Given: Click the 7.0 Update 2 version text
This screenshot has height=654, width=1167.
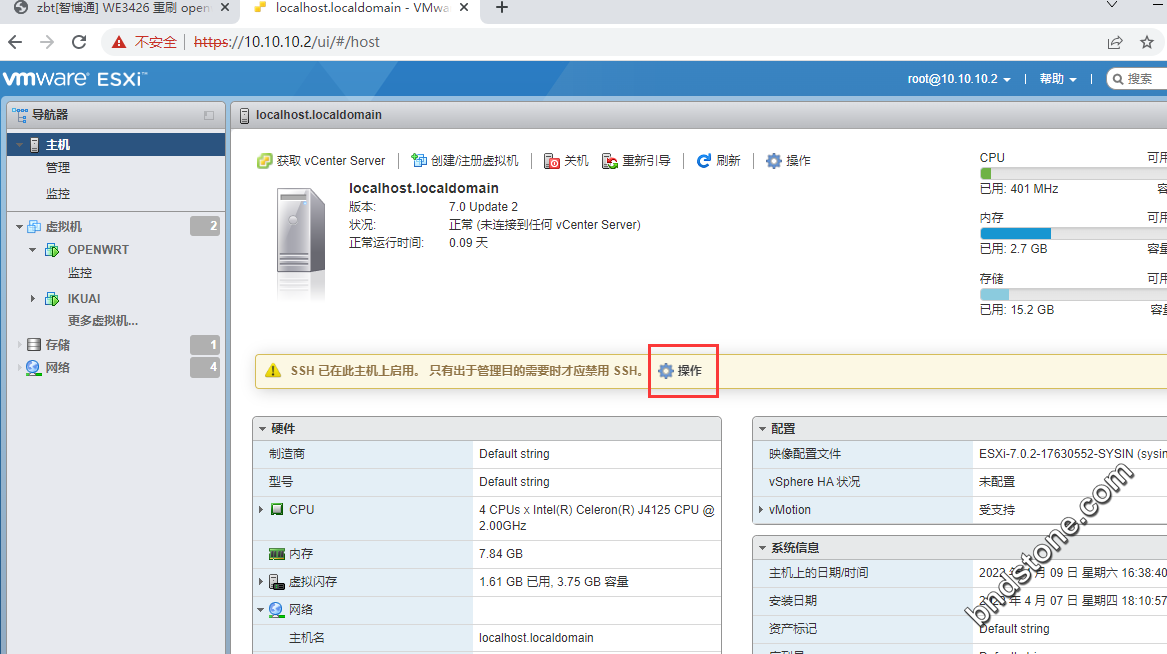Looking at the screenshot, I should [483, 207].
